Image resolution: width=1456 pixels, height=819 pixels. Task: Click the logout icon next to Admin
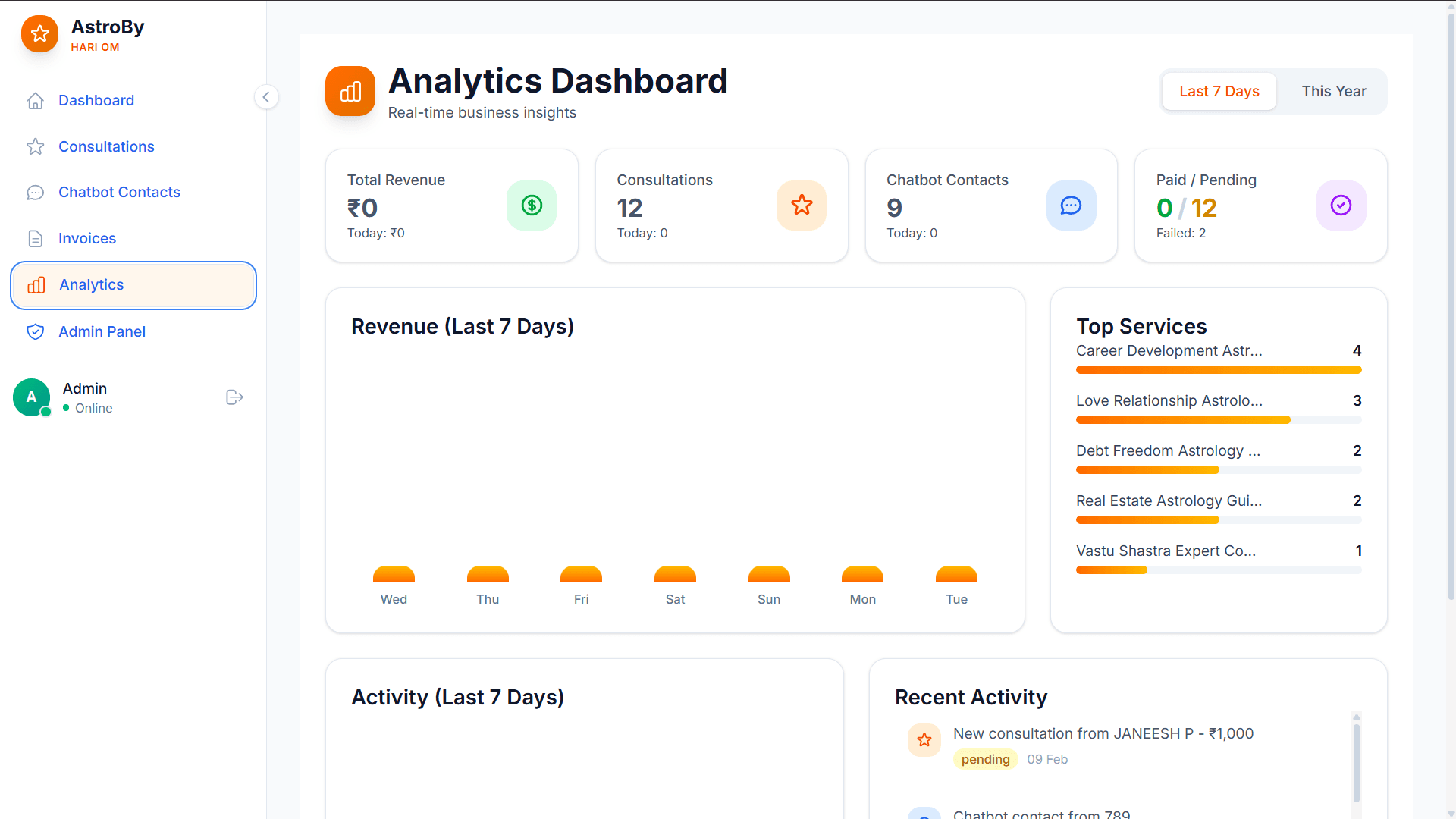tap(234, 397)
